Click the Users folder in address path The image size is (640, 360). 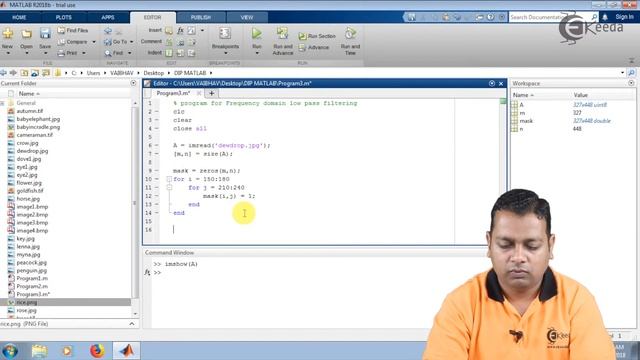[x=93, y=73]
